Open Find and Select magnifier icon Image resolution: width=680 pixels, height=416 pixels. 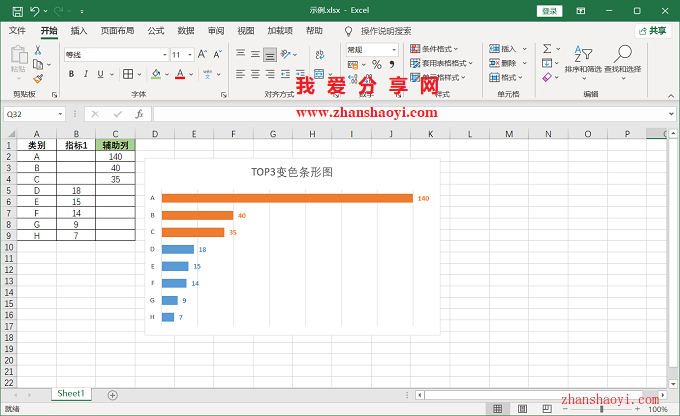[x=623, y=54]
